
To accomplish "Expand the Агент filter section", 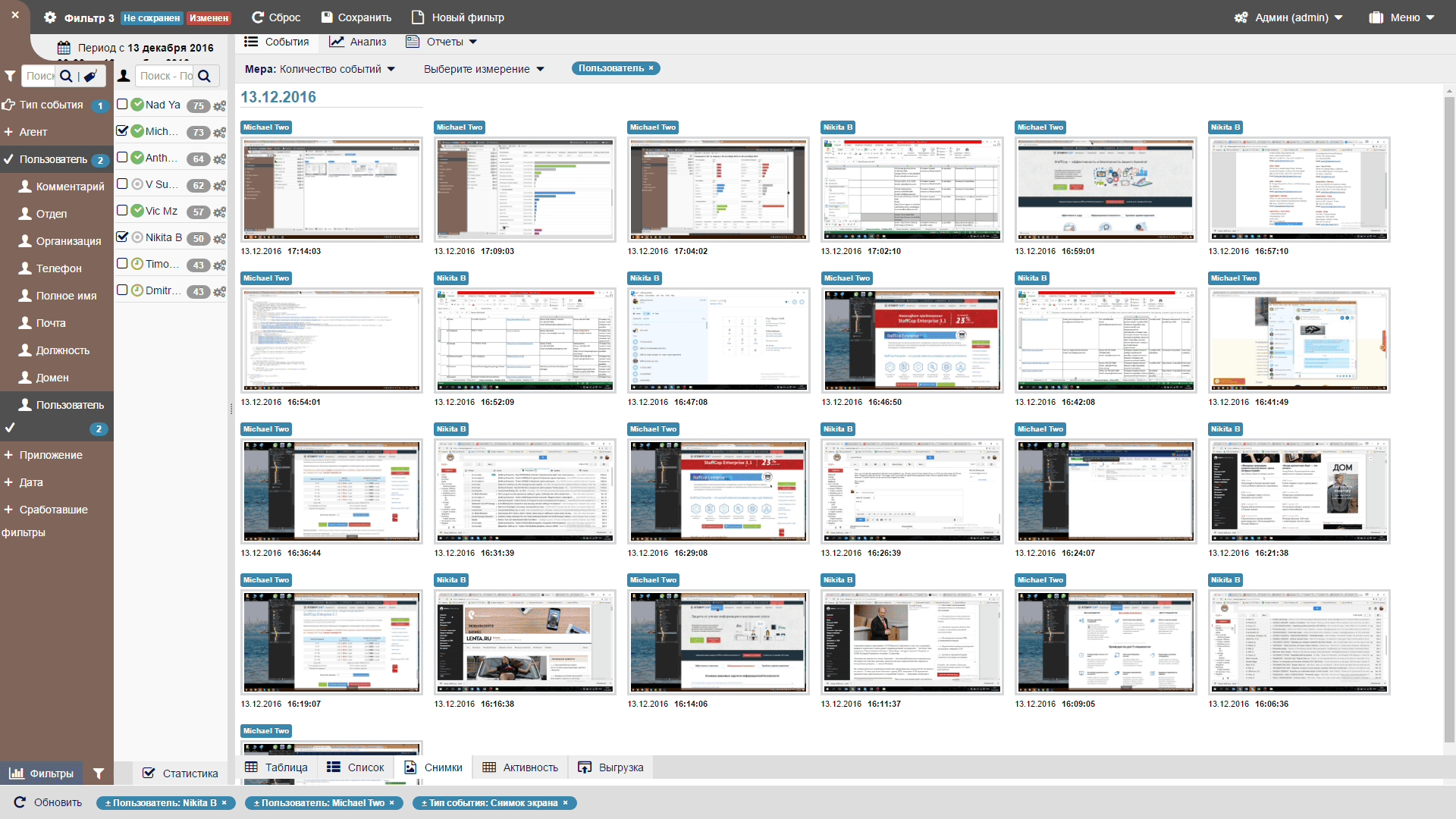I will (x=33, y=132).
